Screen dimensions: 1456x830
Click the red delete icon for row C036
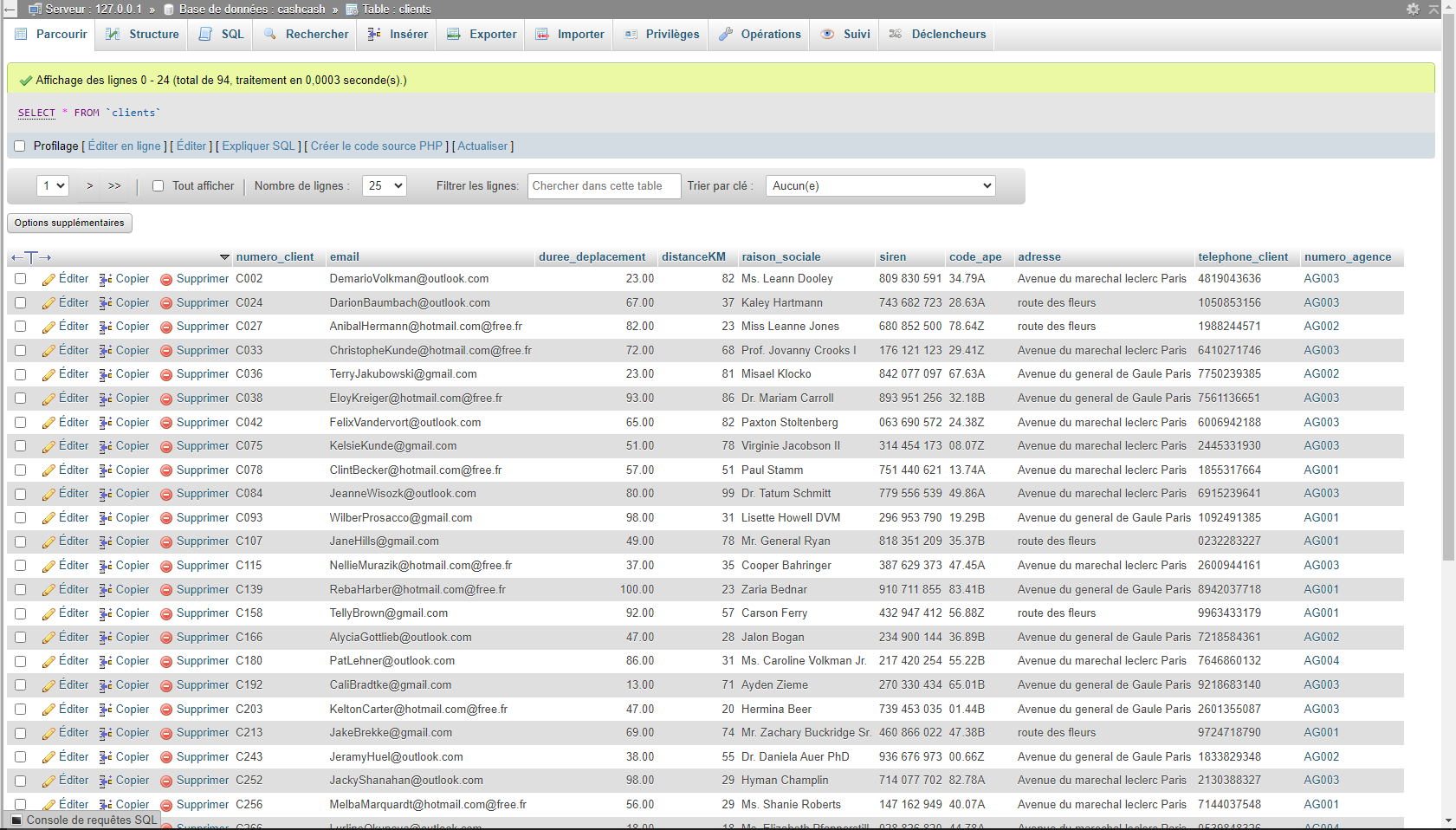pyautogui.click(x=166, y=374)
